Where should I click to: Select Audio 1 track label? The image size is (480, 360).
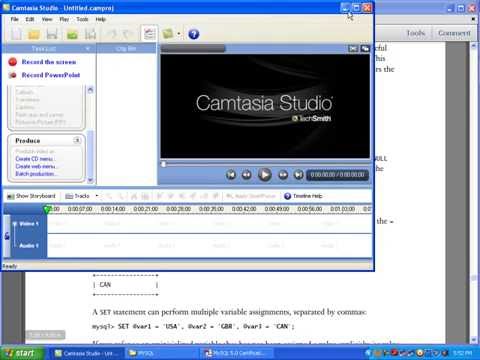point(29,246)
